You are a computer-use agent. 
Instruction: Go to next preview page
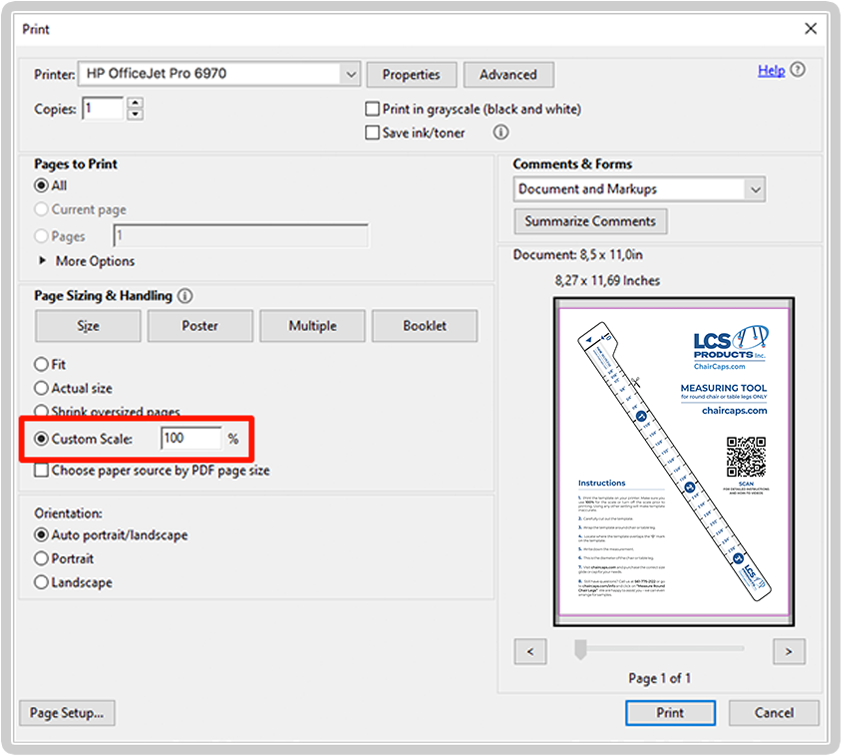point(789,651)
